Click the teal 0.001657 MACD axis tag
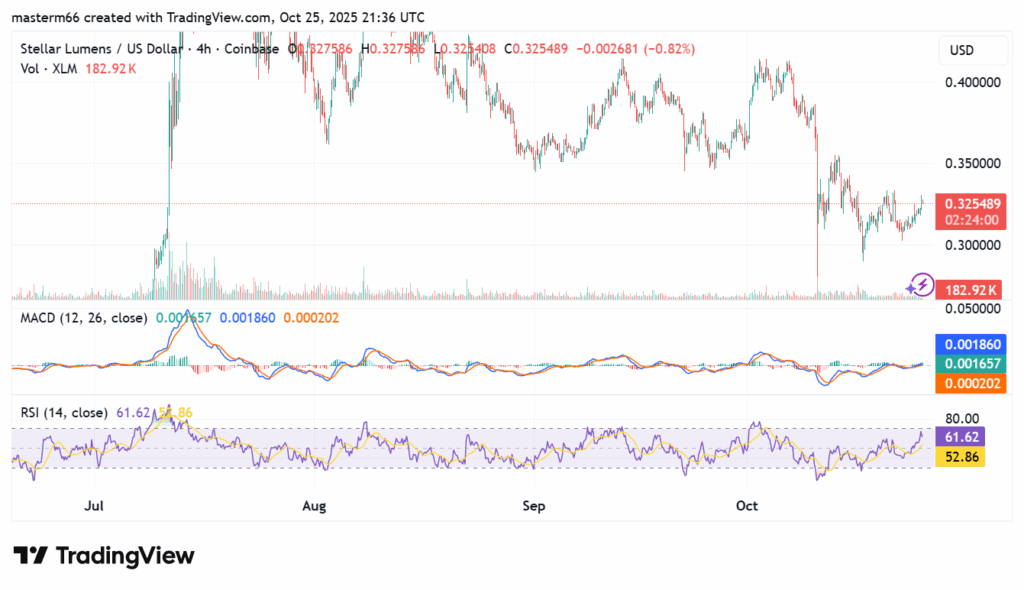 (967, 363)
